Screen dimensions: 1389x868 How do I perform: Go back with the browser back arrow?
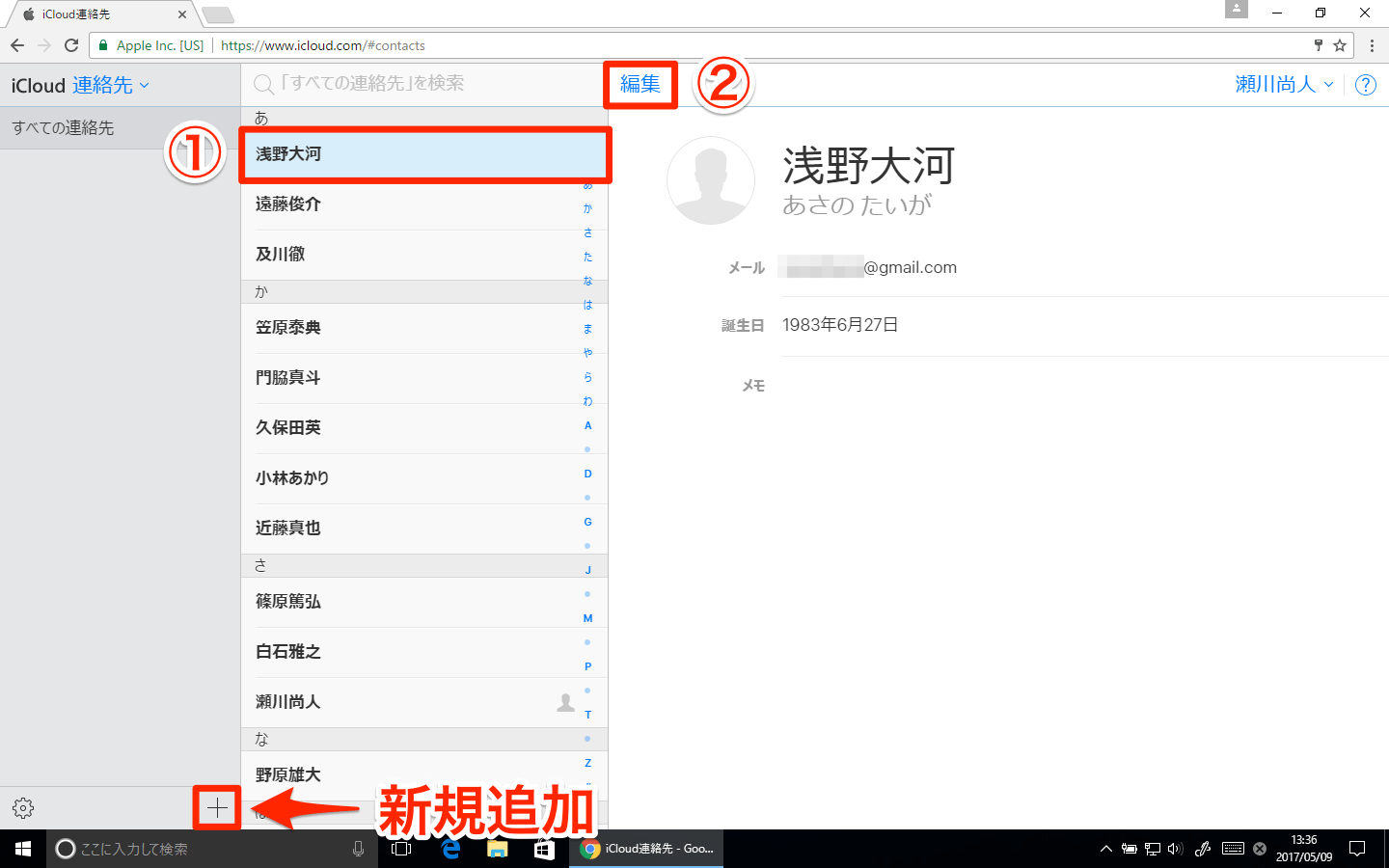(17, 45)
